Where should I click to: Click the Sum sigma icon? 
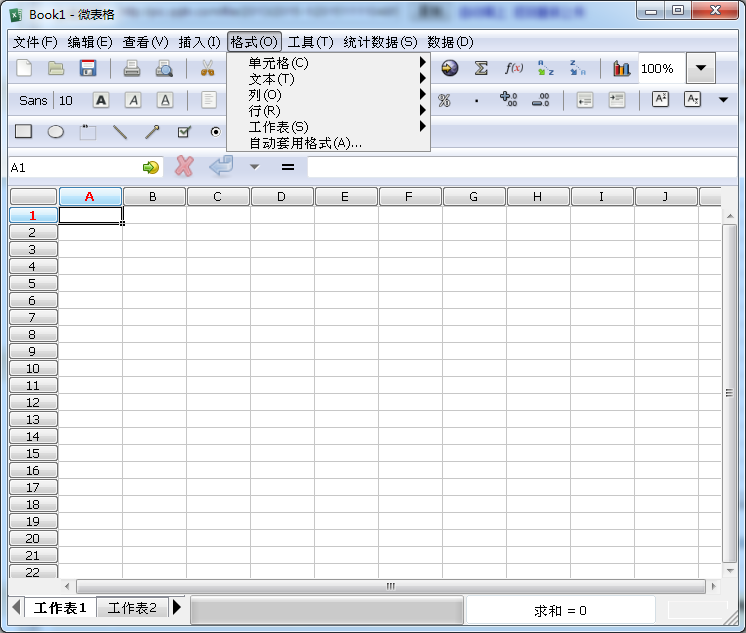[481, 68]
